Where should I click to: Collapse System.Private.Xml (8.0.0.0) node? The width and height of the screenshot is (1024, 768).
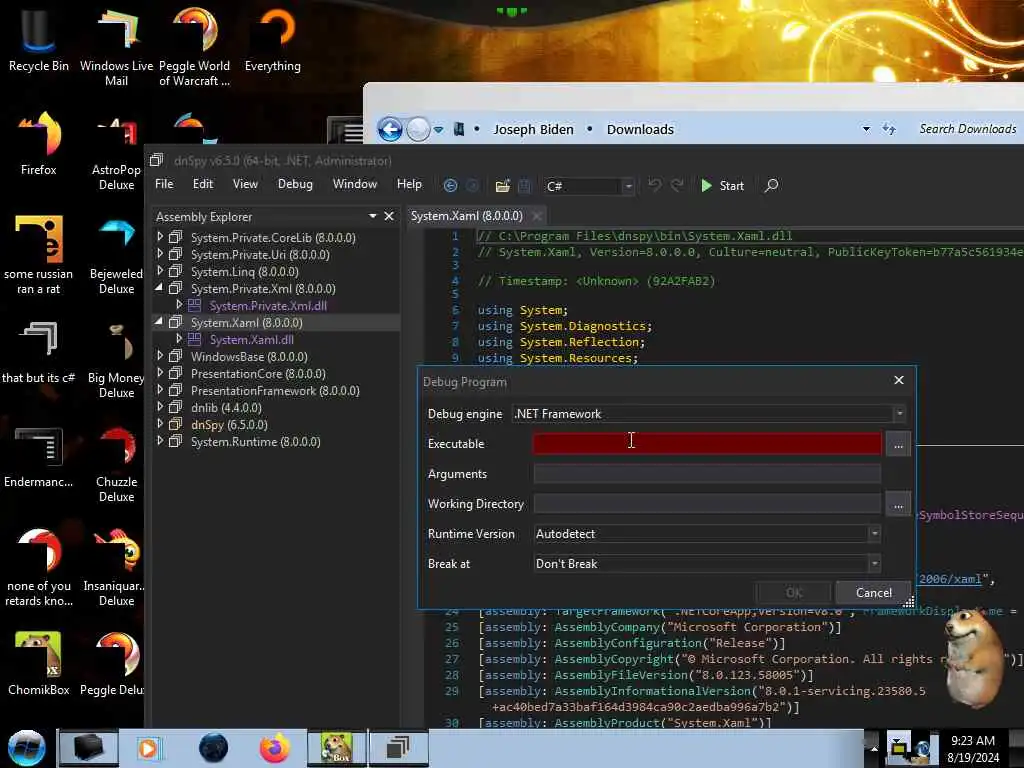(159, 287)
